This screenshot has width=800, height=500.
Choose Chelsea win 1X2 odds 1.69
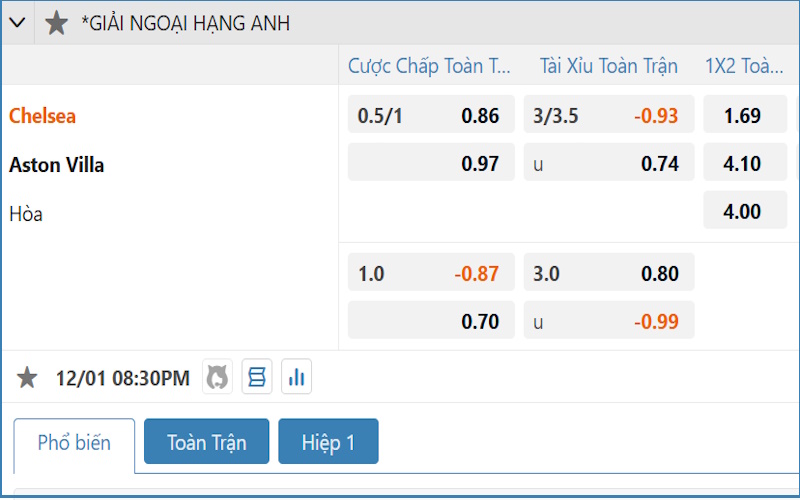(744, 115)
